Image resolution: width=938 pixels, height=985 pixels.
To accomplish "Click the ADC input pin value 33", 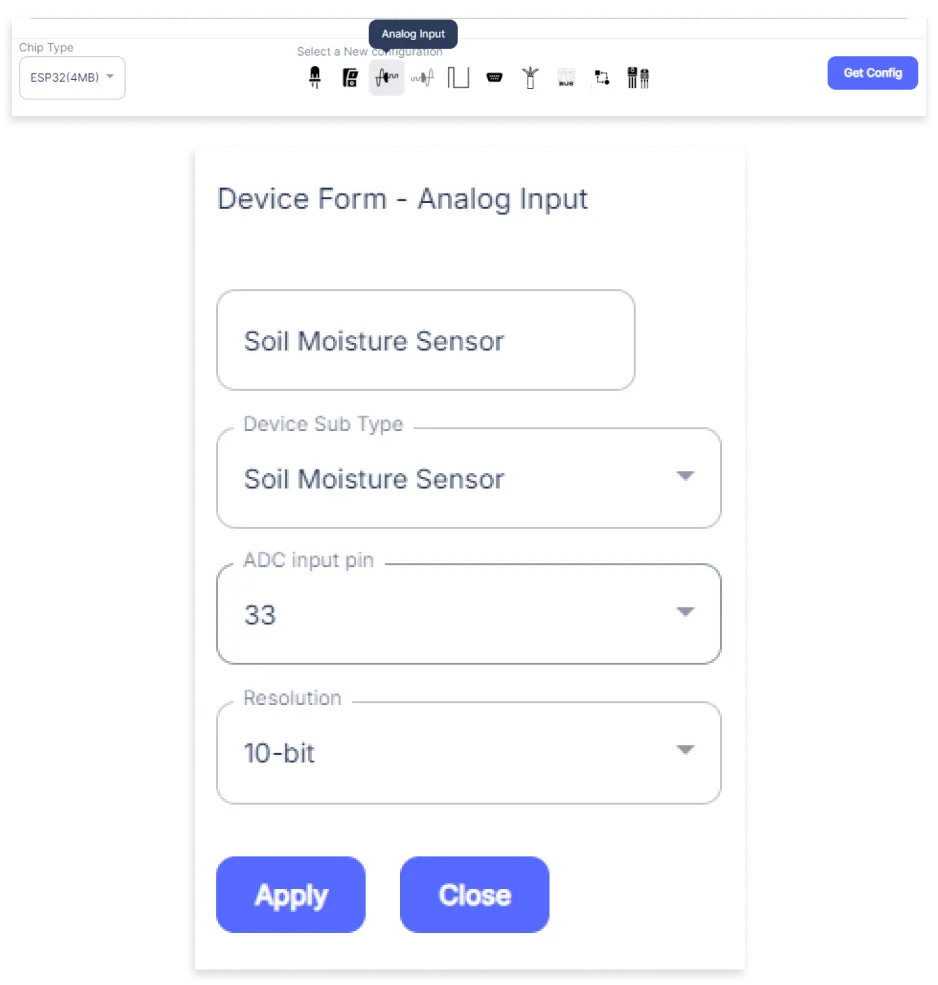I will click(x=260, y=615).
